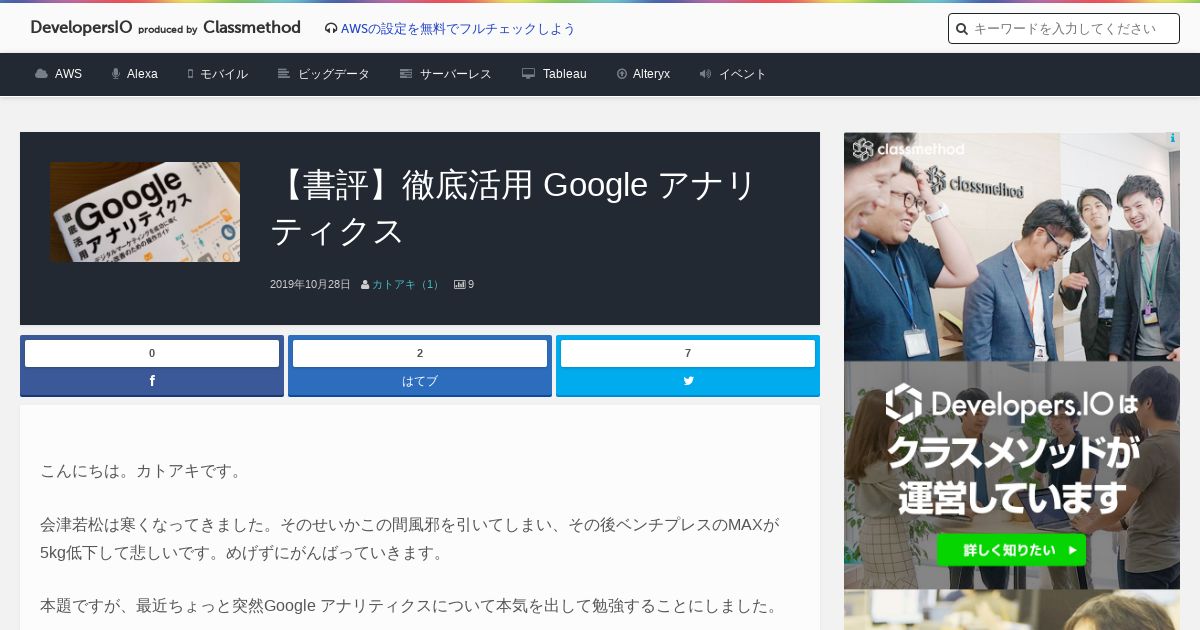Click the person icon beside the author name
Viewport: 1200px width, 630px height.
[x=365, y=285]
